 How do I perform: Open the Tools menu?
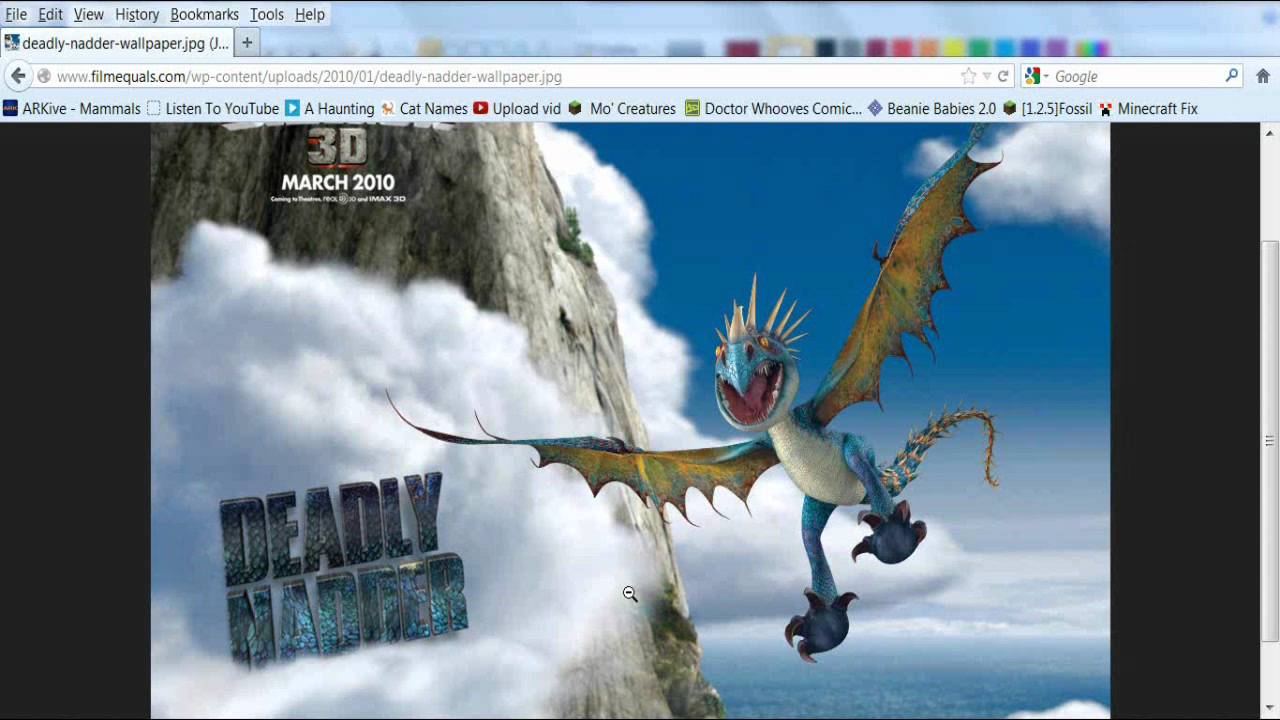click(x=267, y=15)
